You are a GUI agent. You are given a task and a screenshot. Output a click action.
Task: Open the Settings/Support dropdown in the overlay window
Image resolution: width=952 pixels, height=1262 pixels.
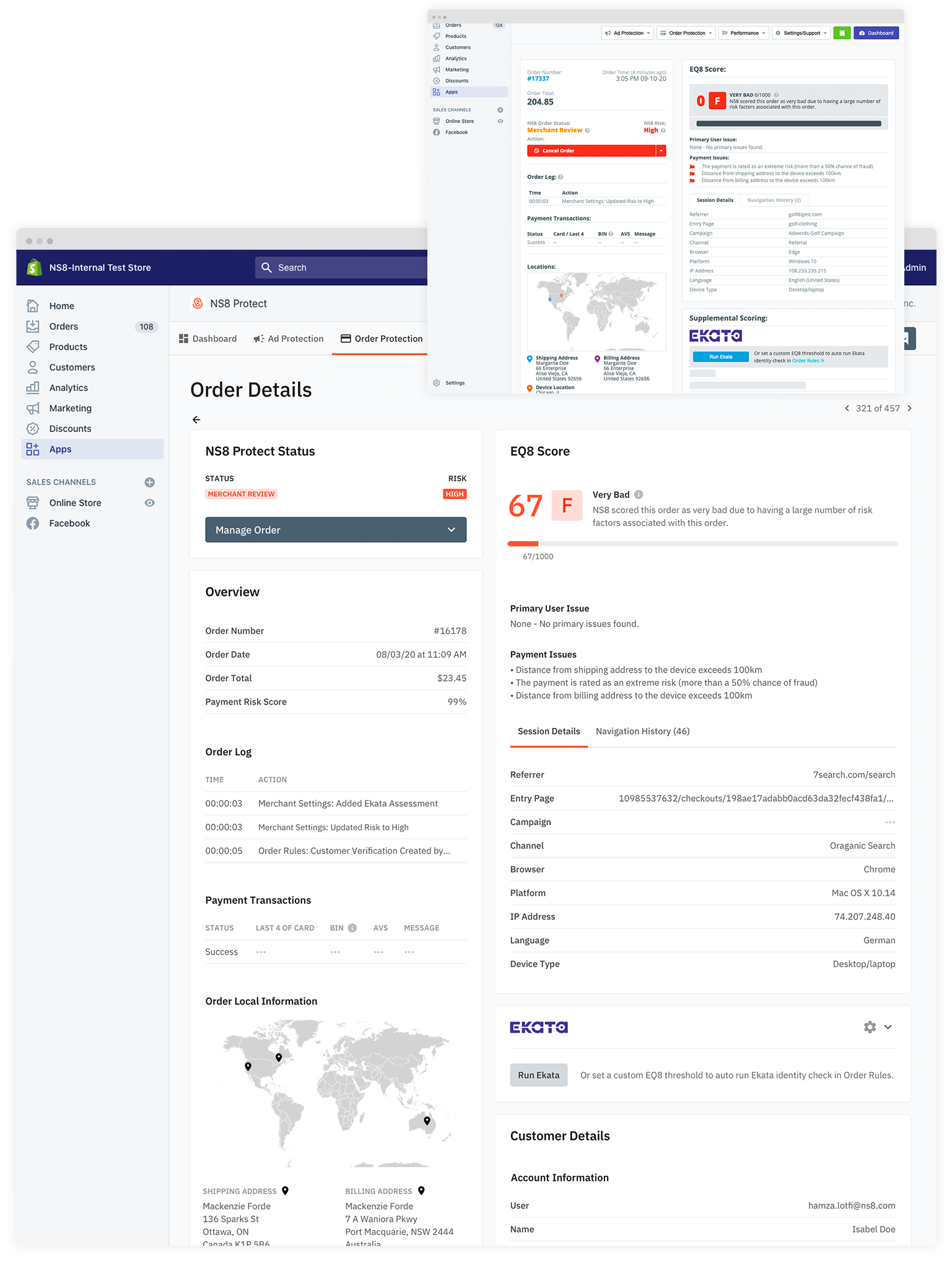[x=801, y=33]
